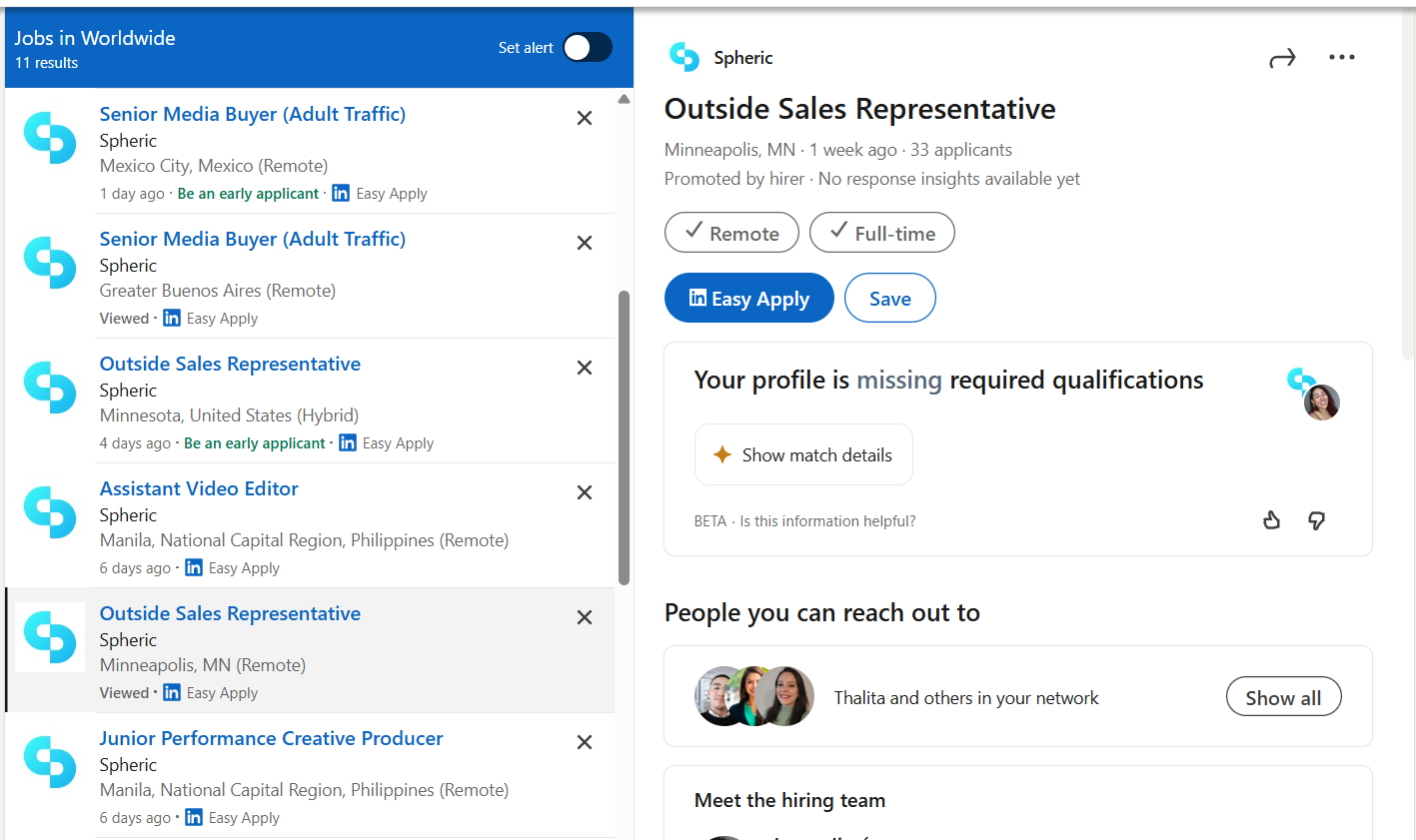Dismiss the Assistant Video Editor job listing

[585, 492]
